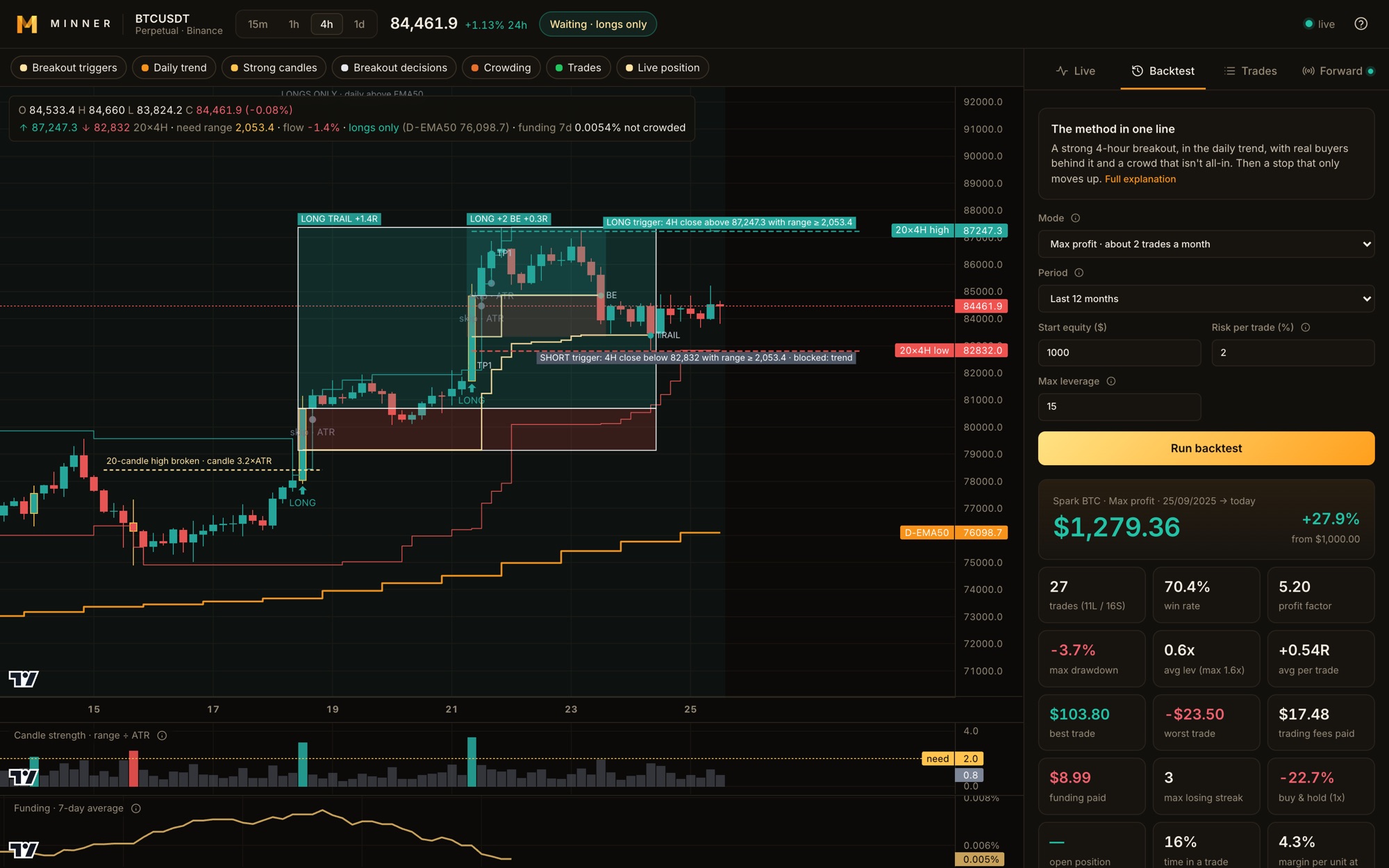Click the Risk per trade input field
Viewport: 1389px width, 868px height.
click(1293, 353)
